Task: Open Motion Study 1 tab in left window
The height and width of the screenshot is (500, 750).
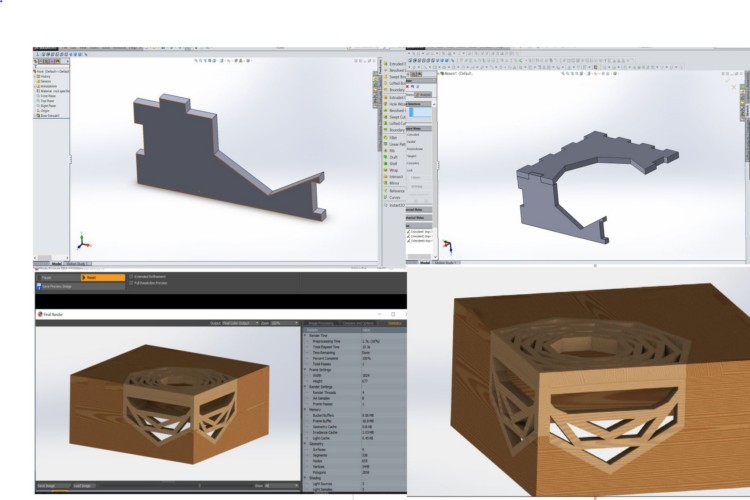Action: pyautogui.click(x=77, y=264)
